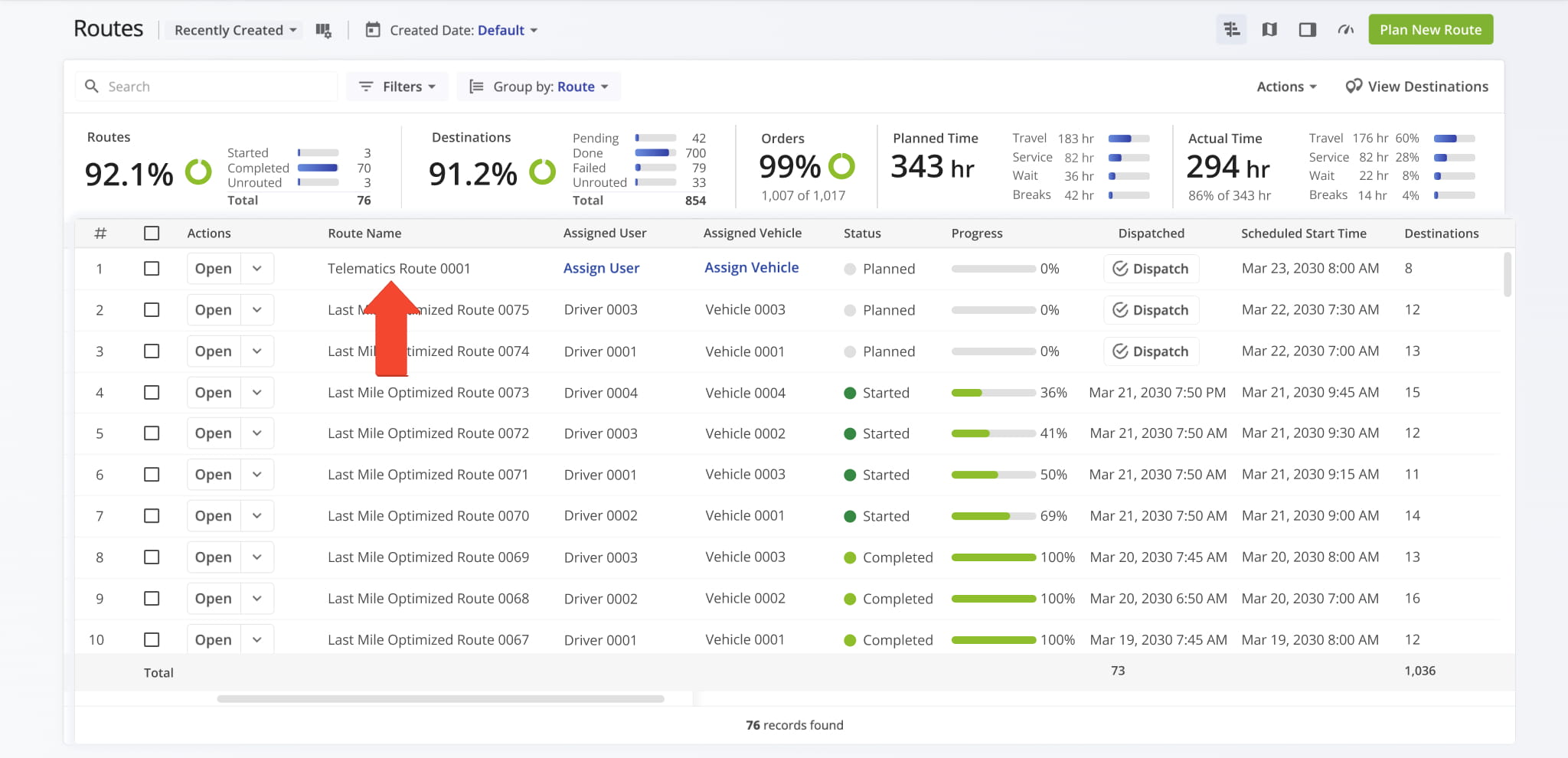Switch to the timeline list view icon

pos(1231,30)
